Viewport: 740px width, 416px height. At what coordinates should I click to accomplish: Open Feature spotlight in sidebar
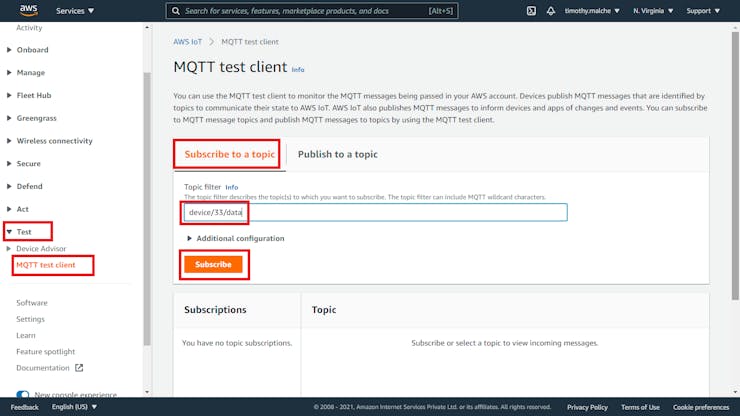click(x=45, y=352)
